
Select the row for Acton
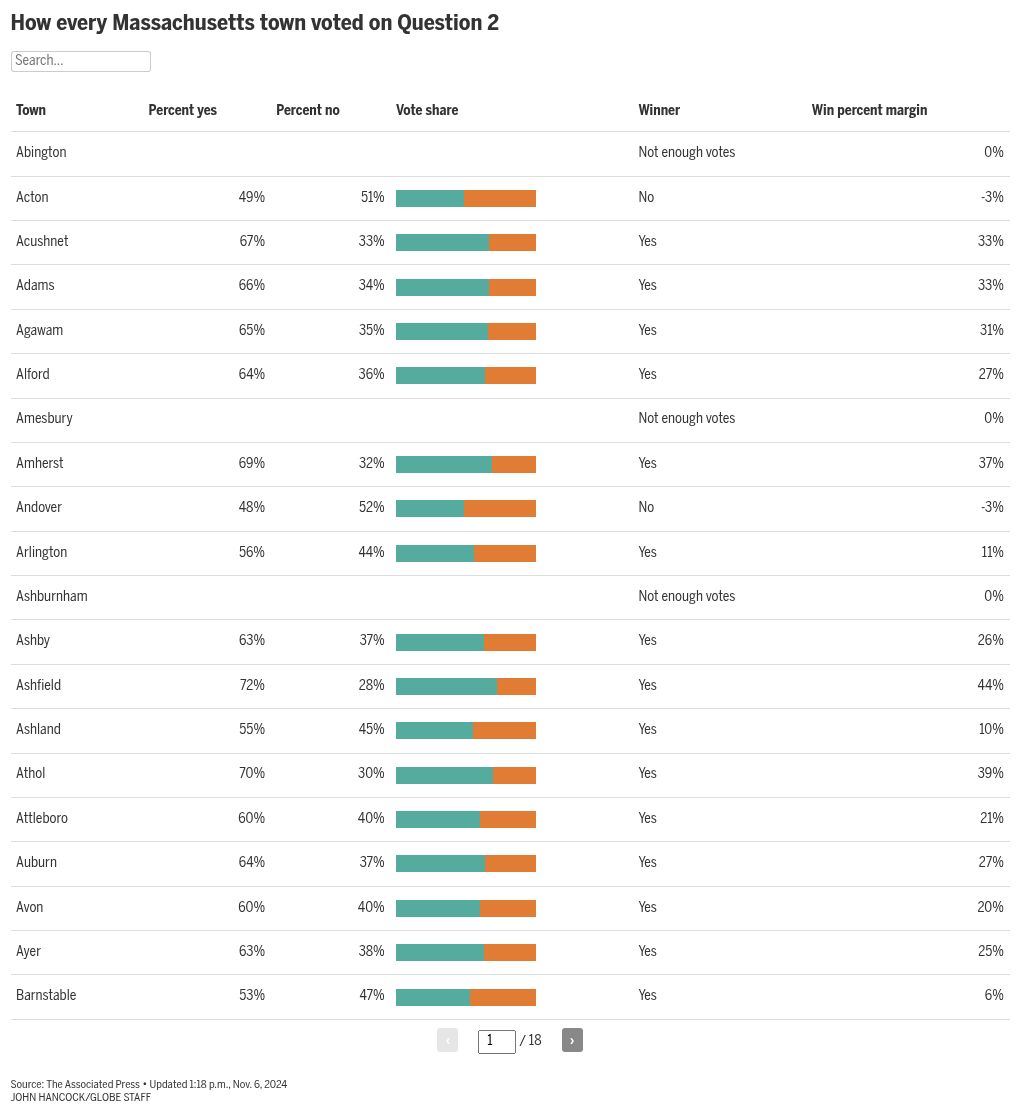click(x=32, y=197)
